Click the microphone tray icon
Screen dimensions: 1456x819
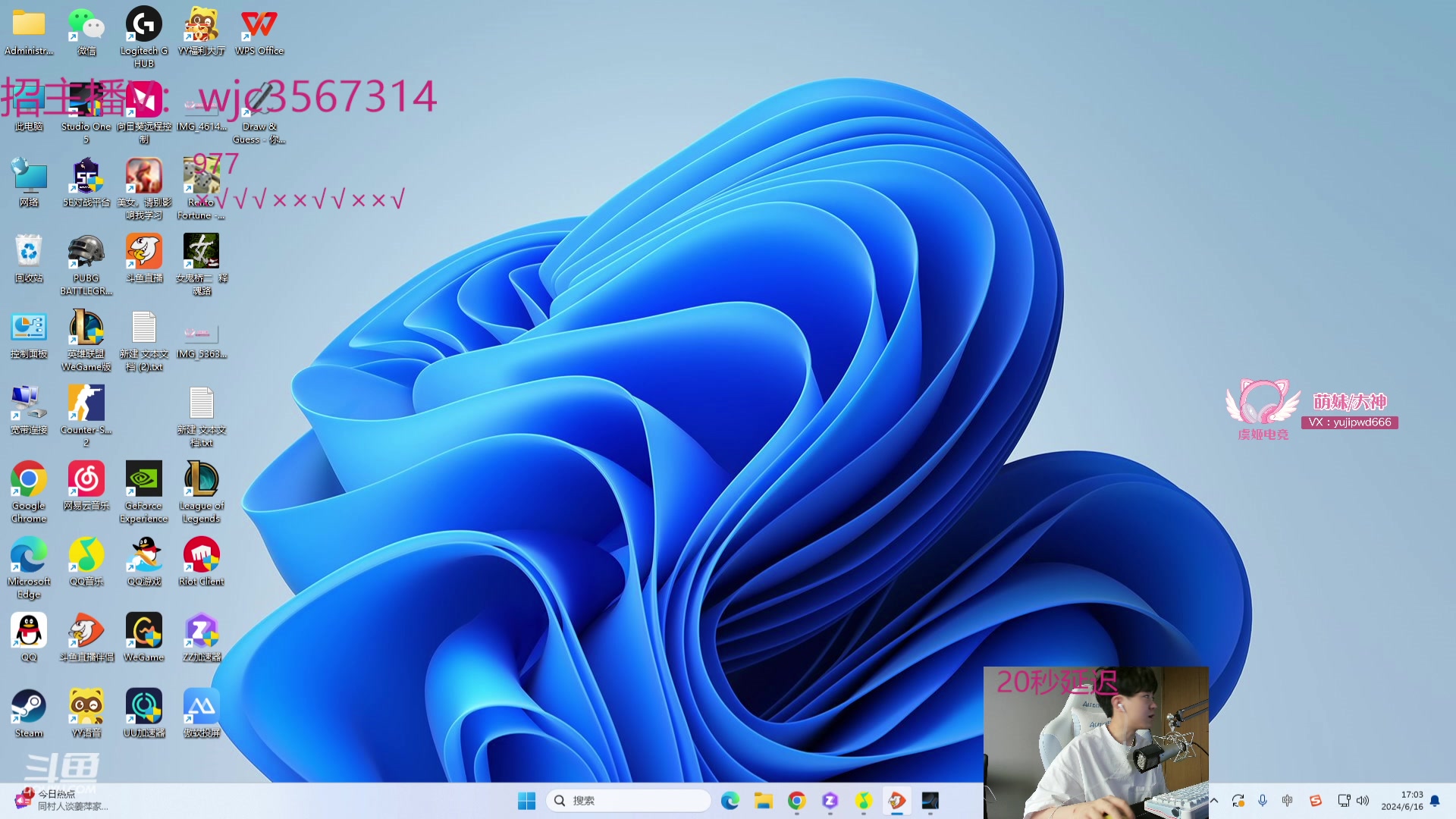[x=1263, y=801]
